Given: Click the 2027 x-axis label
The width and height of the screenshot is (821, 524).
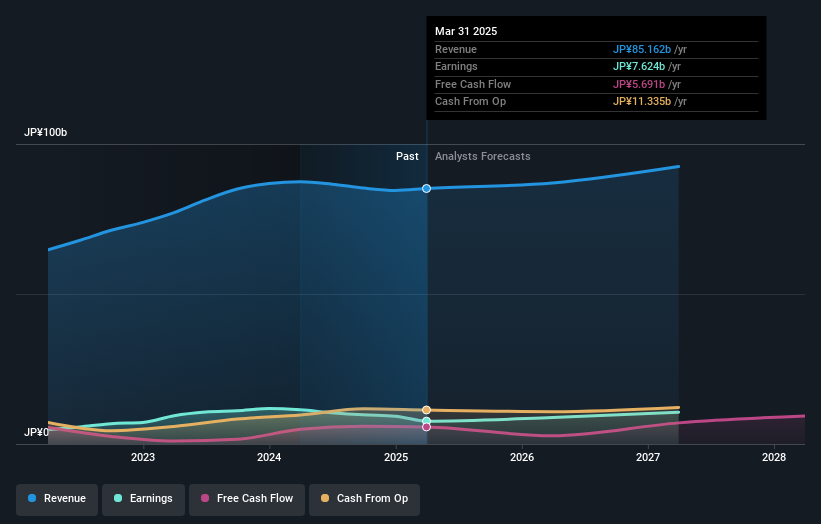Looking at the screenshot, I should pos(648,457).
